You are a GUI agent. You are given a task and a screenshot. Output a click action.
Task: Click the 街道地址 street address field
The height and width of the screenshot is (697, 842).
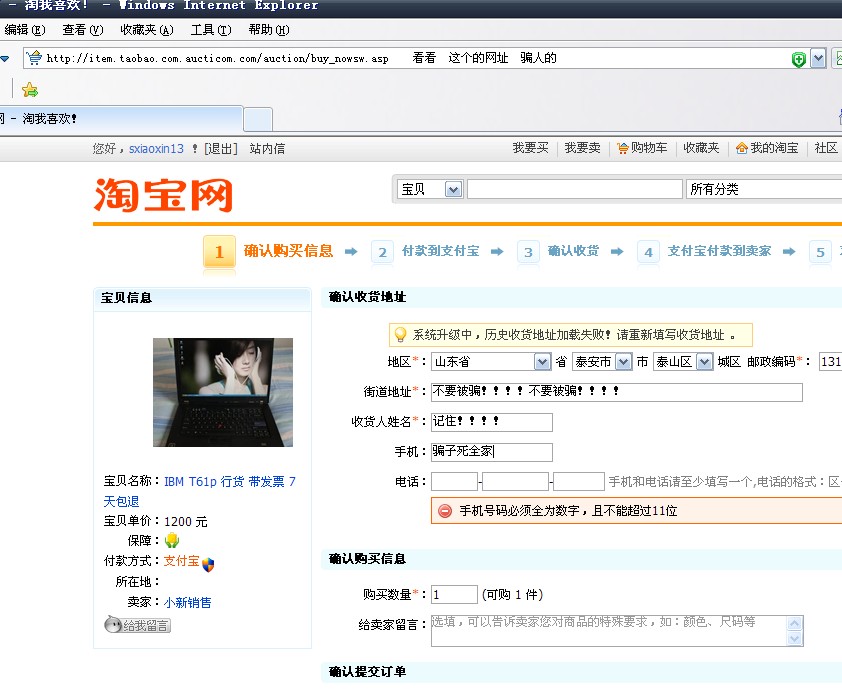[617, 392]
